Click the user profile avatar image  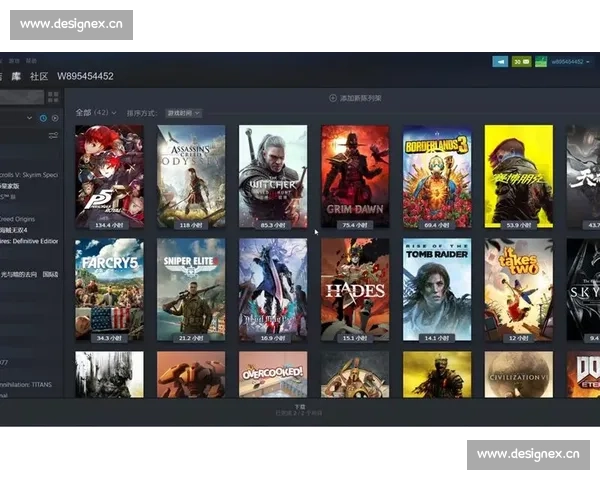(x=541, y=62)
